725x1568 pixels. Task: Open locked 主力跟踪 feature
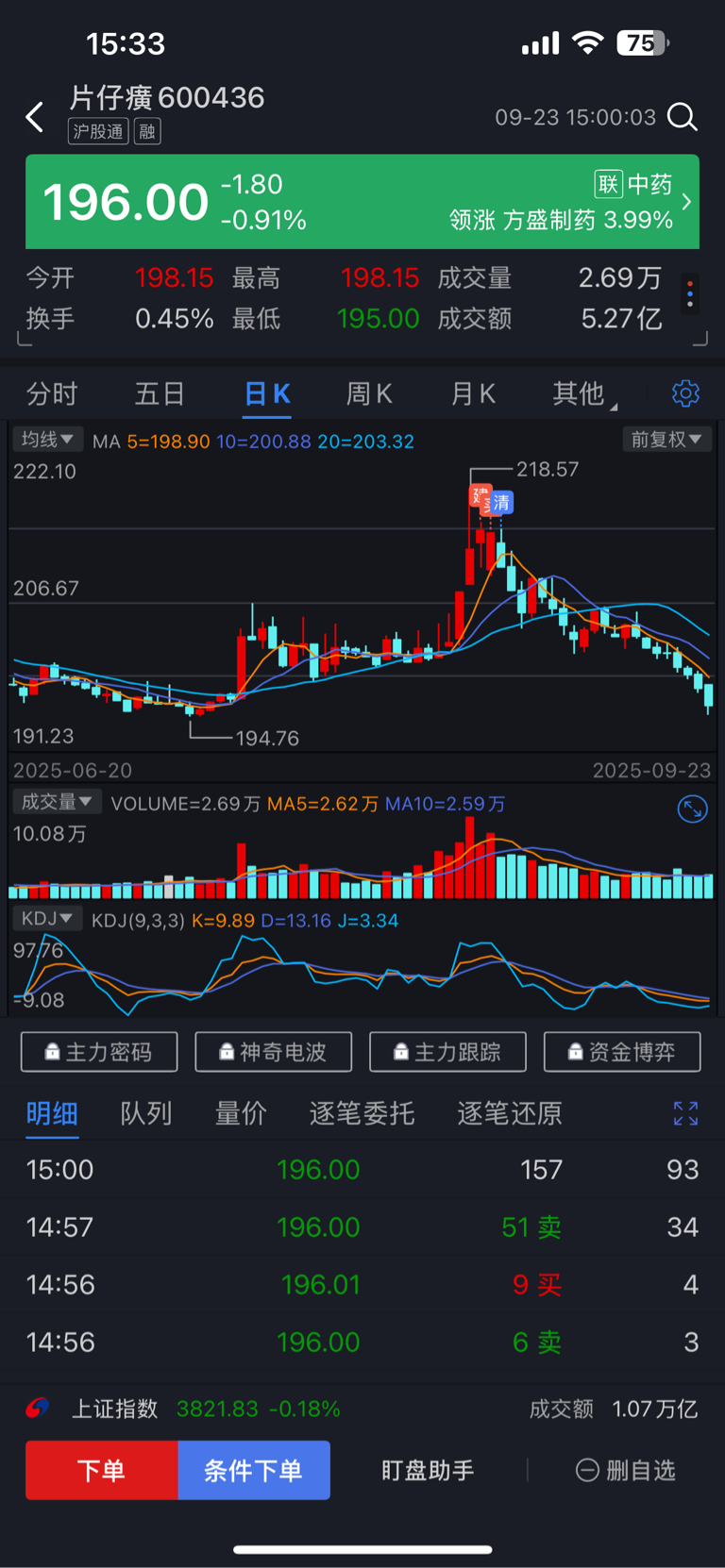coord(447,1052)
